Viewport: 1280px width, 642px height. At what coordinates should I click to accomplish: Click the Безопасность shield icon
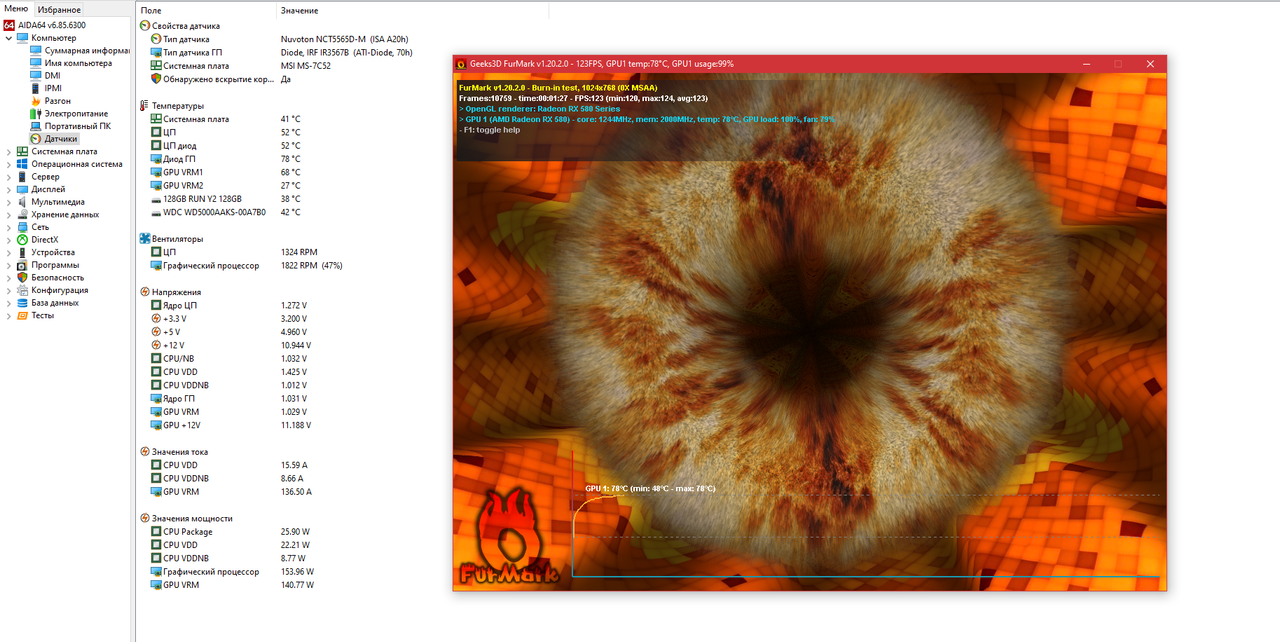(22, 277)
